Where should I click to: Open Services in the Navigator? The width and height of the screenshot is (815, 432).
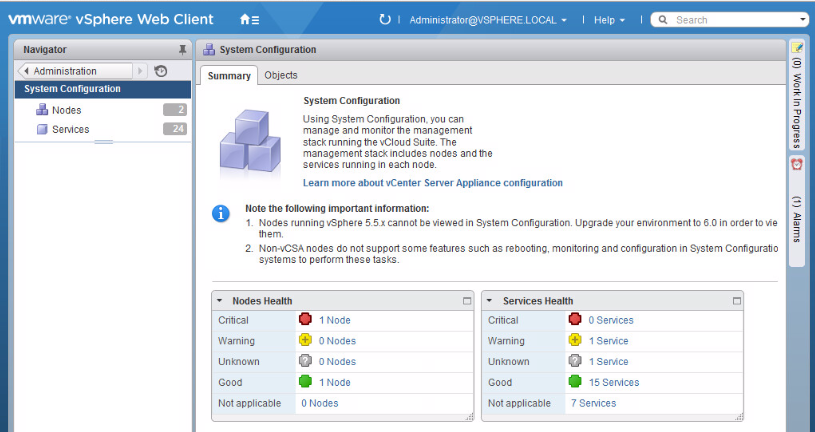[x=71, y=129]
